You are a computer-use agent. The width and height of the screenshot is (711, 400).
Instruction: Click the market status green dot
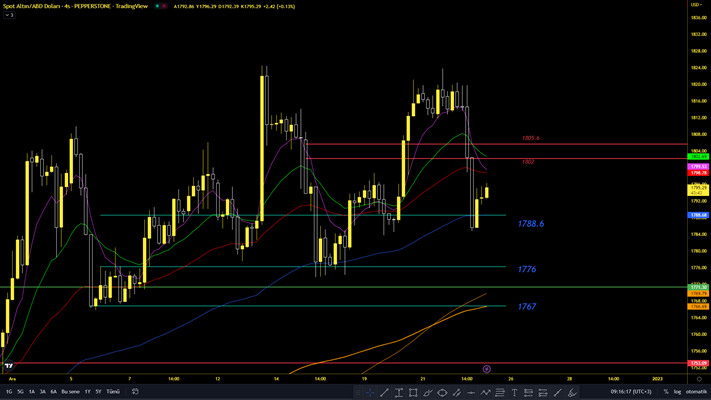[157, 6]
